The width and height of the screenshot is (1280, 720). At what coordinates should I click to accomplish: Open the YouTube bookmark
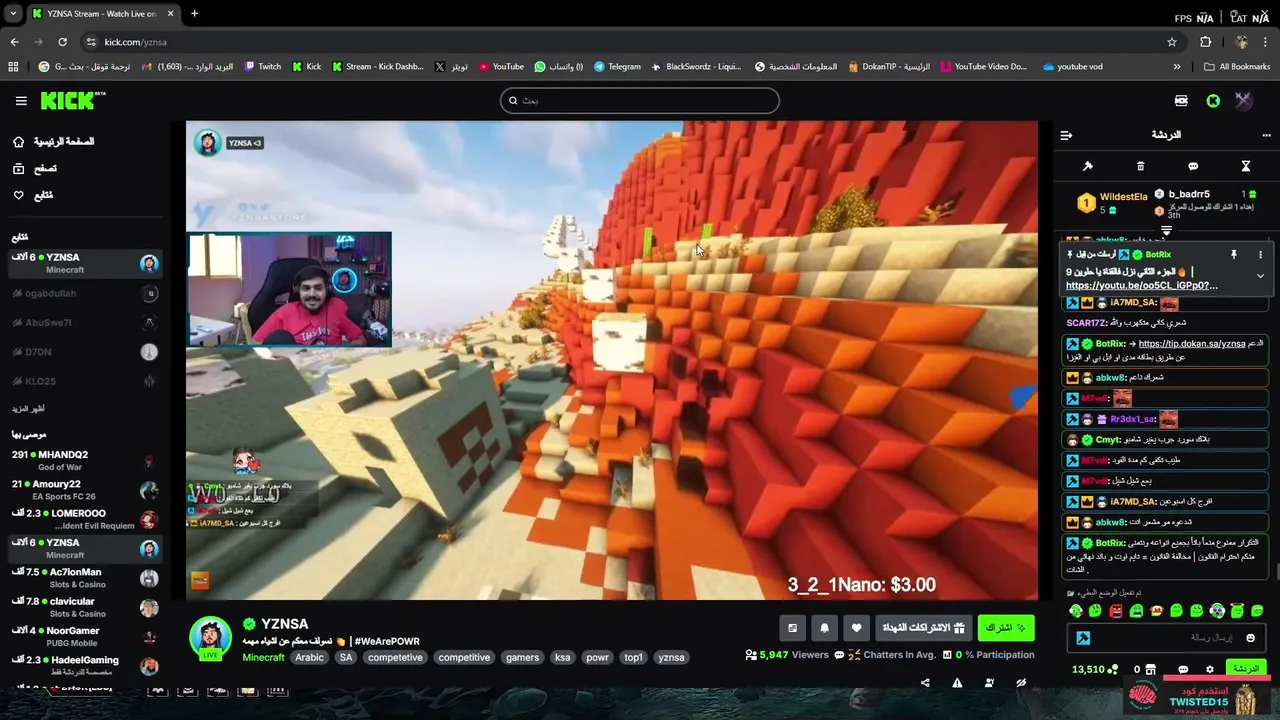(501, 67)
